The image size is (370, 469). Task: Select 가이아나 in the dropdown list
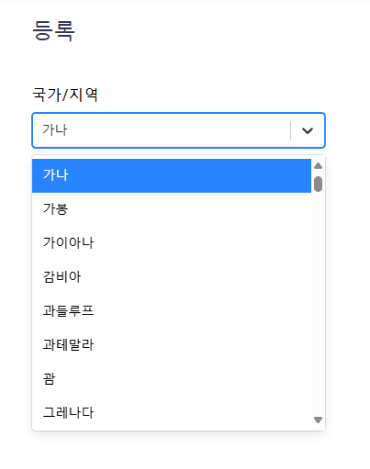(171, 243)
